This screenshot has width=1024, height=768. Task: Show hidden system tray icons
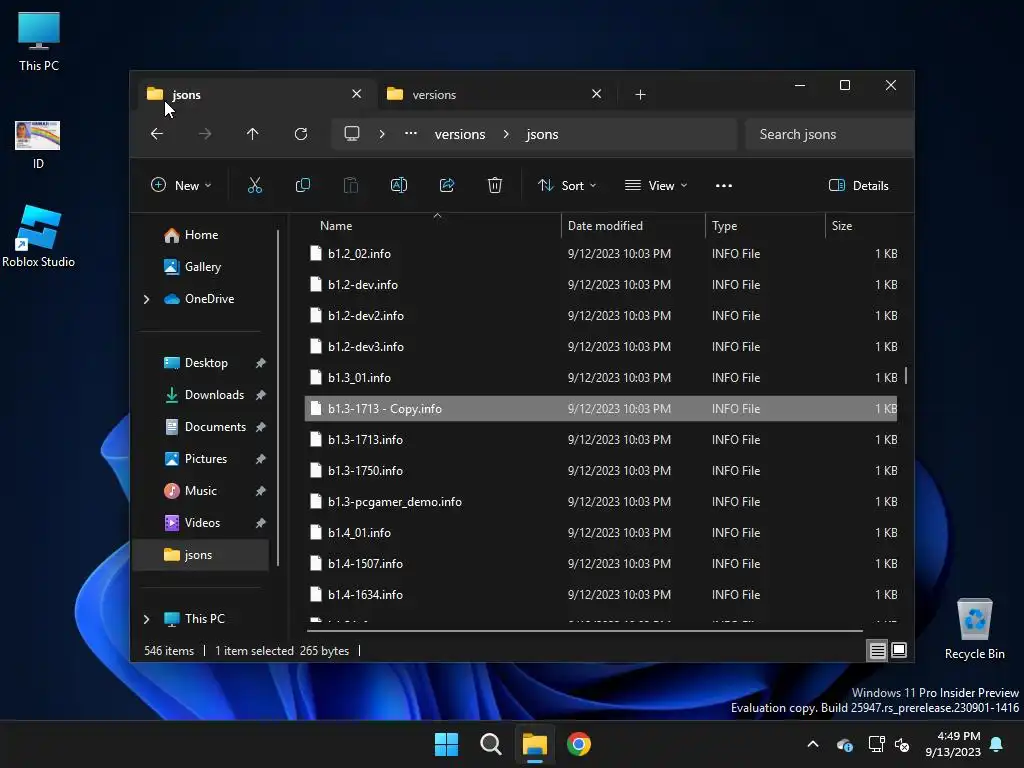[x=813, y=744]
